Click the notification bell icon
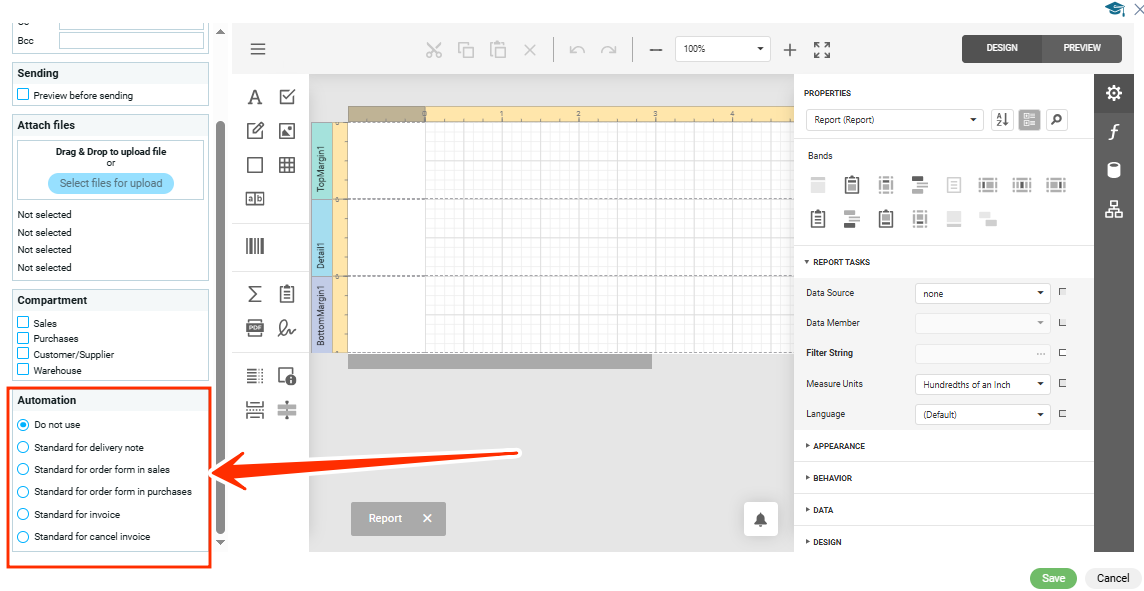1144x591 pixels. 760,519
